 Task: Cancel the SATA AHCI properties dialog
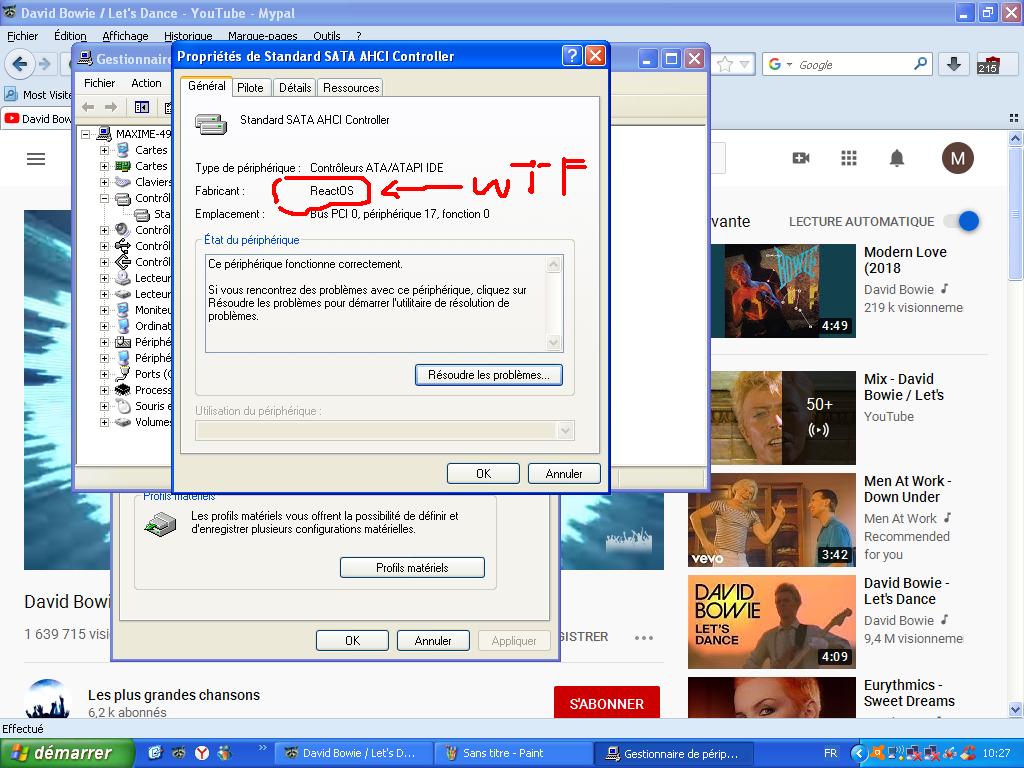564,473
